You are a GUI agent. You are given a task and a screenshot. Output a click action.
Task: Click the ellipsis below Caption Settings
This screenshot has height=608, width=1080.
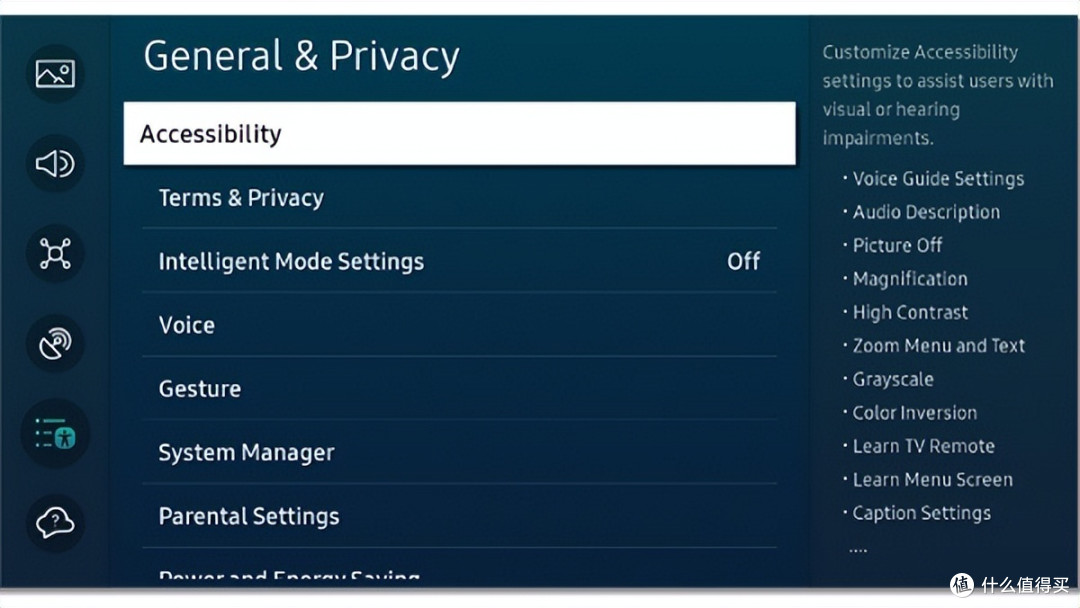pos(858,549)
